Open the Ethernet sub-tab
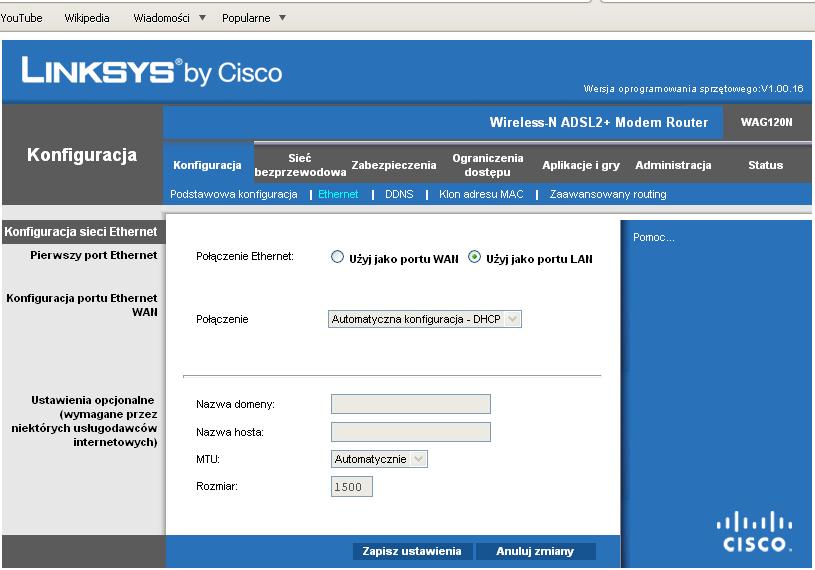This screenshot has width=815, height=570. pyautogui.click(x=338, y=194)
